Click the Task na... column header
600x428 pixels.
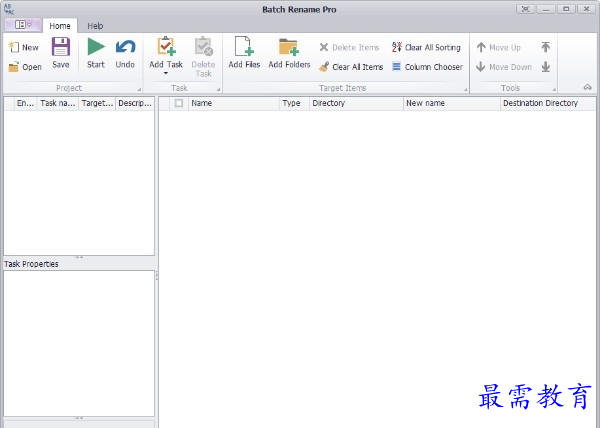click(58, 103)
